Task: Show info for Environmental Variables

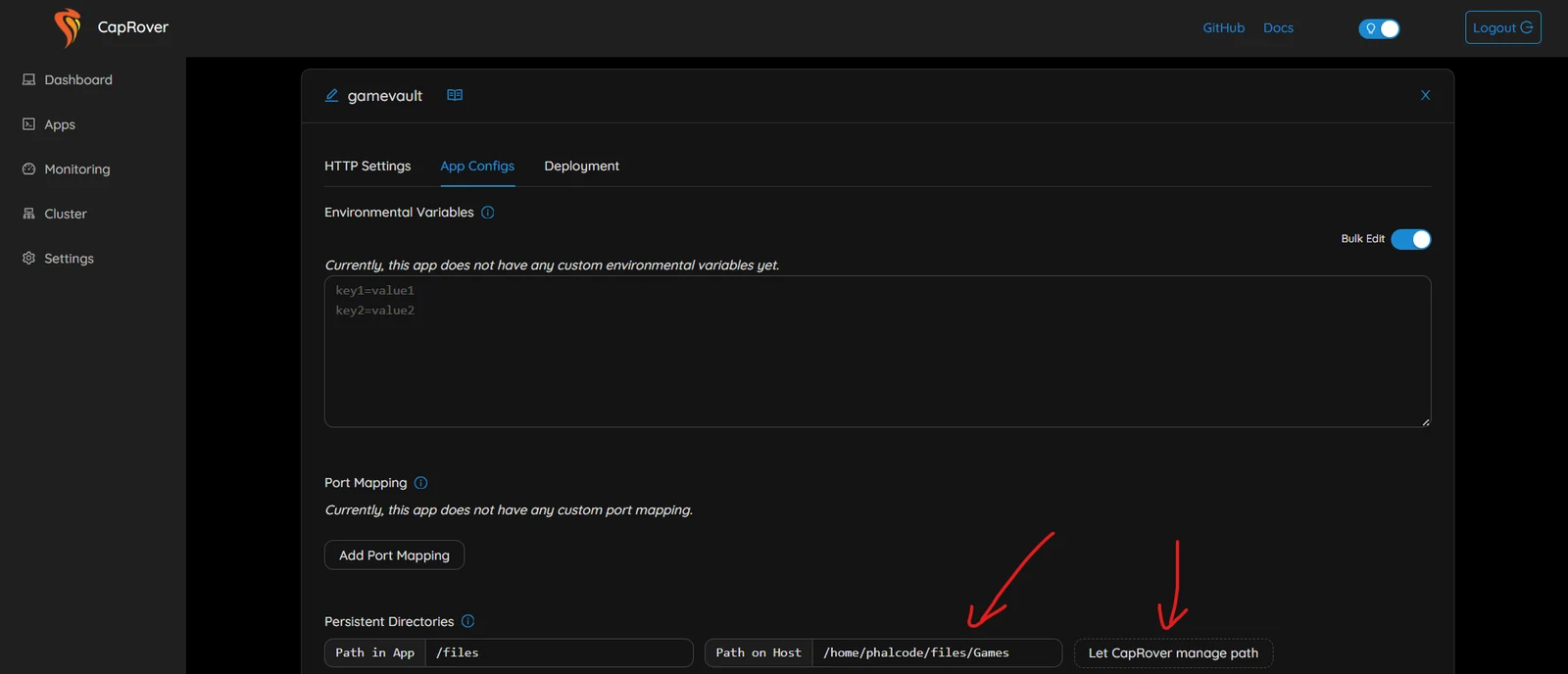Action: pyautogui.click(x=488, y=213)
